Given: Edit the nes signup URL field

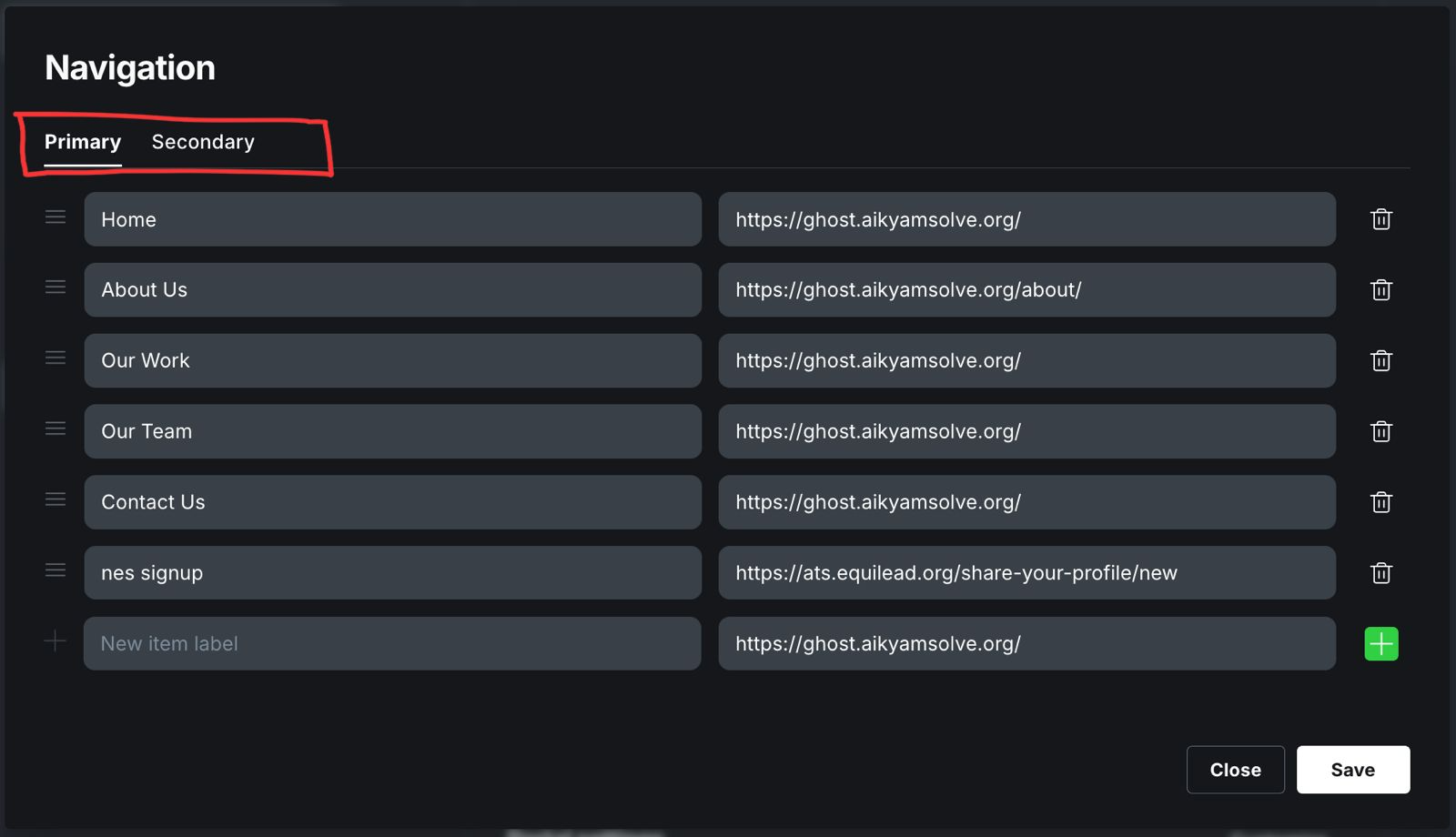Looking at the screenshot, I should tap(1026, 573).
